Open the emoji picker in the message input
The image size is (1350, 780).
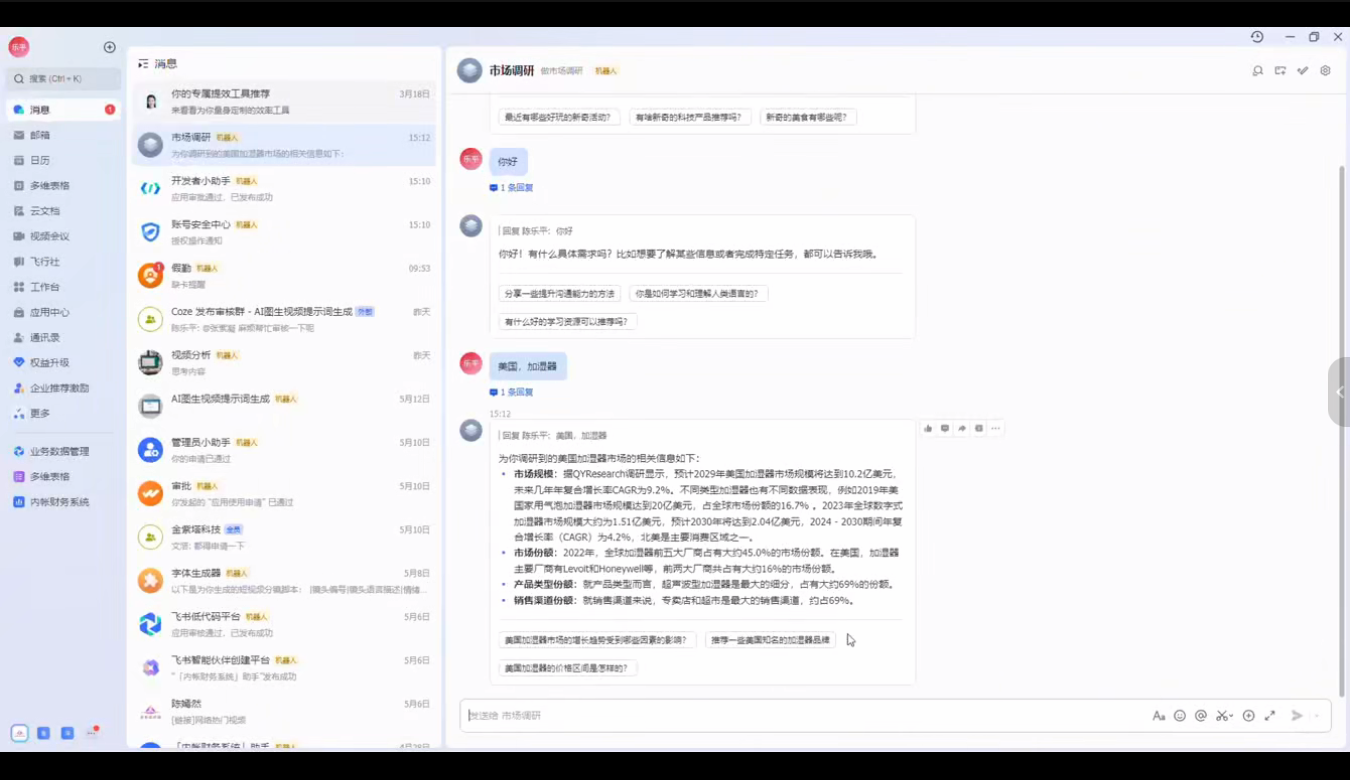click(x=1179, y=716)
